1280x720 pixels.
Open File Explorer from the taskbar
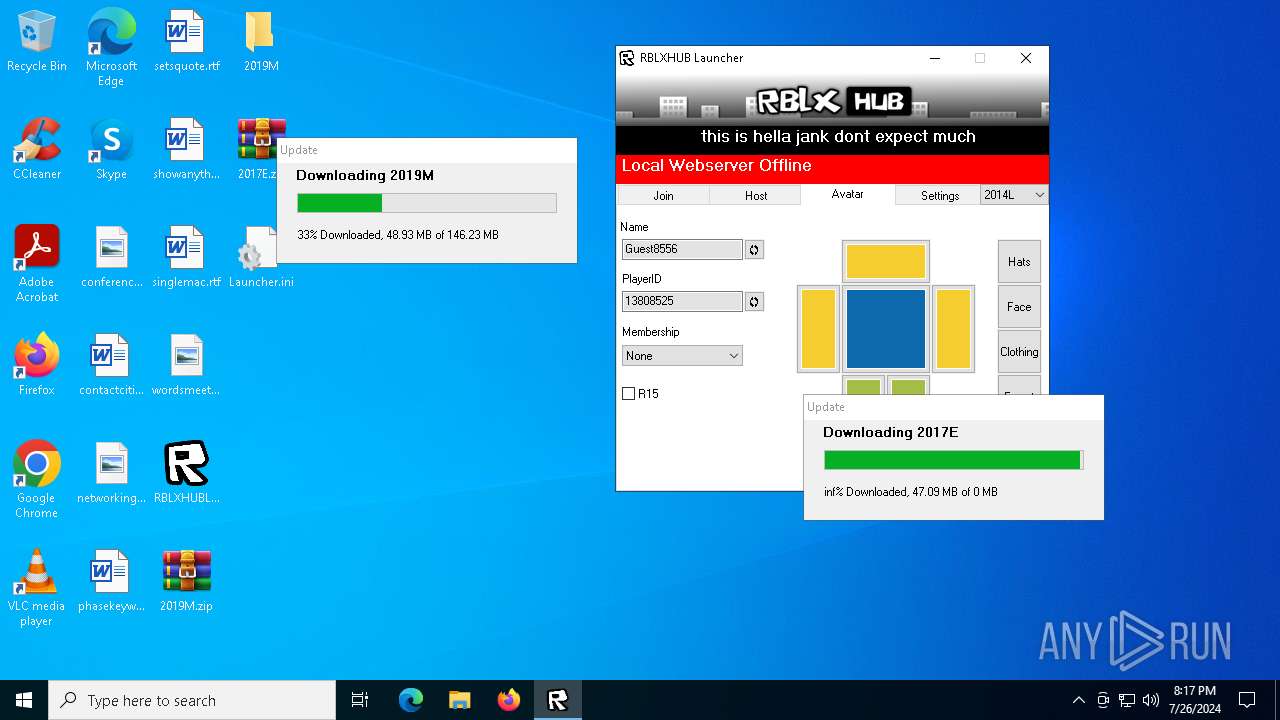tap(460, 700)
